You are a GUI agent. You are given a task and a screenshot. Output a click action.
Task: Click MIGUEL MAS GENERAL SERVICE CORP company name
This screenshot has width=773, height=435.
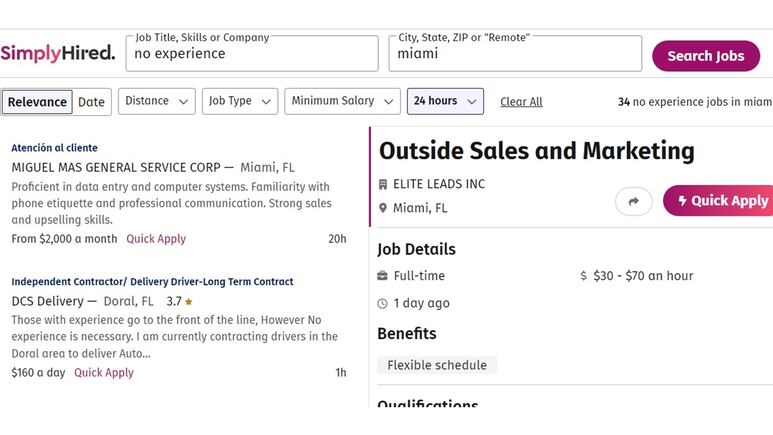point(116,168)
